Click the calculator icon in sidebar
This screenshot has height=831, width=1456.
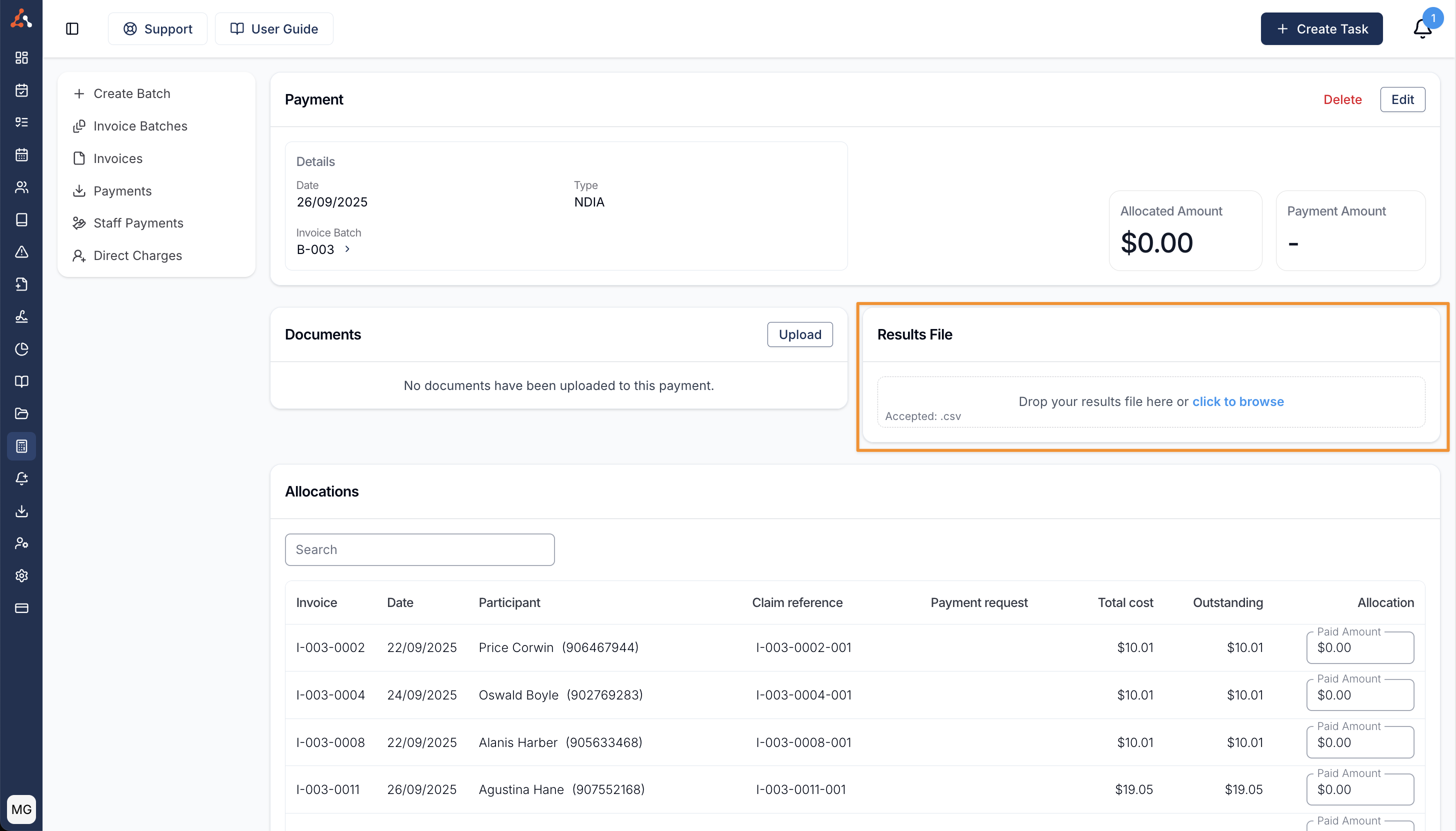click(x=21, y=445)
